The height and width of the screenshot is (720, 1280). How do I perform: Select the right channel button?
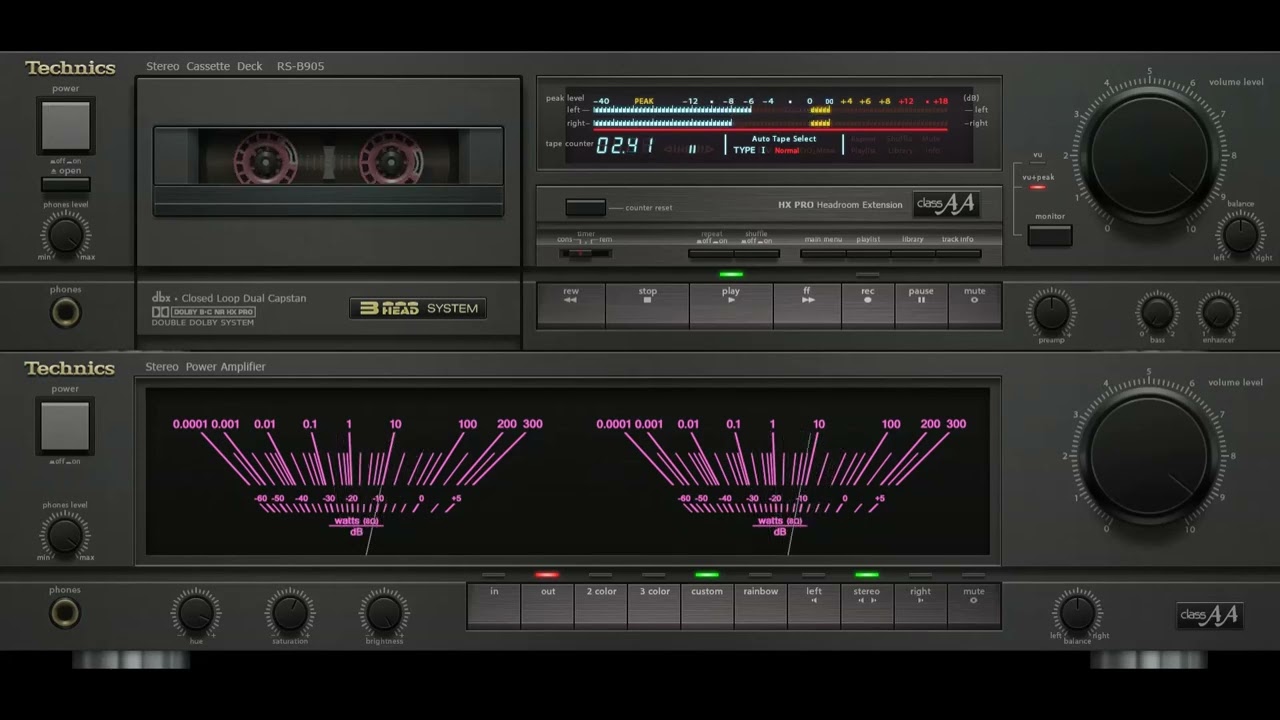(920, 605)
